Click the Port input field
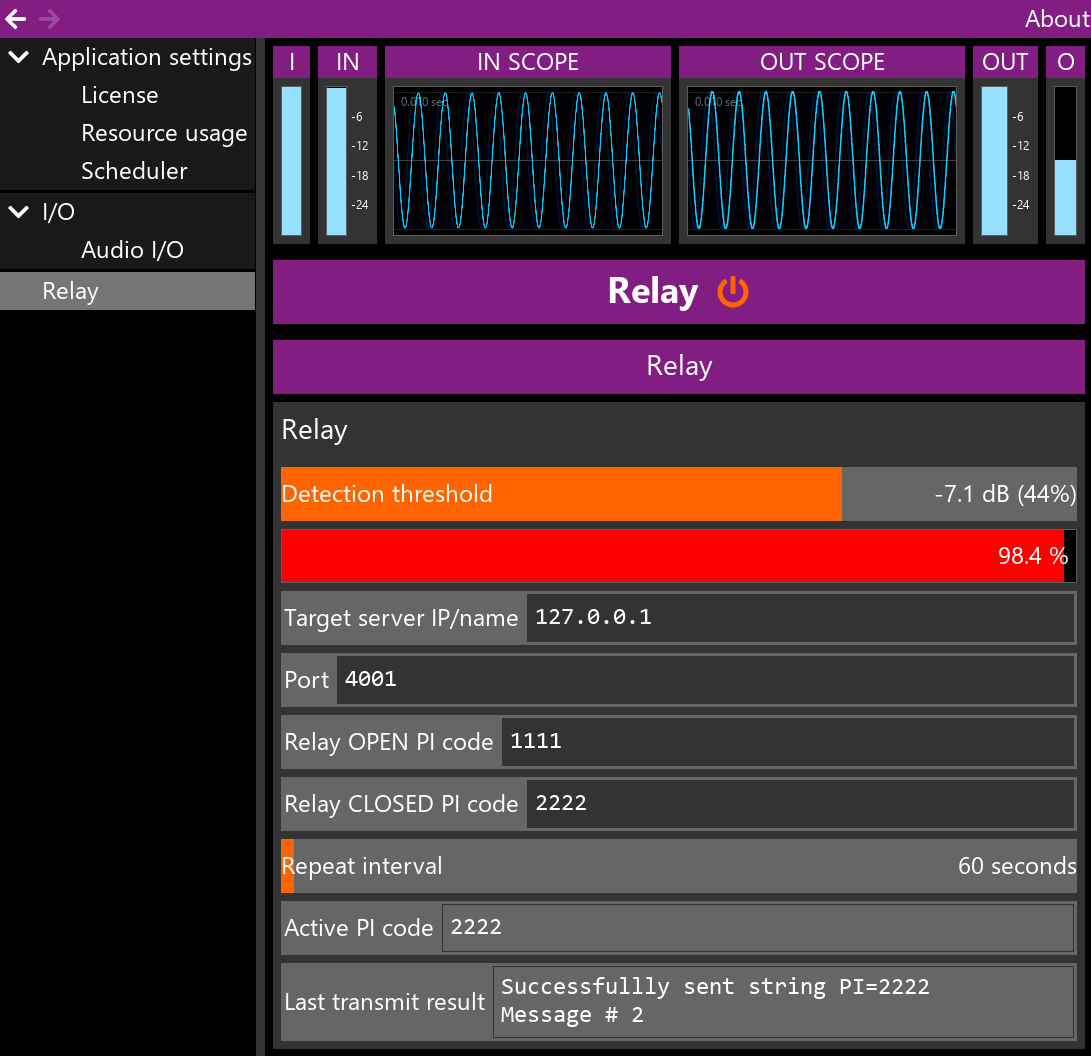 click(x=700, y=679)
